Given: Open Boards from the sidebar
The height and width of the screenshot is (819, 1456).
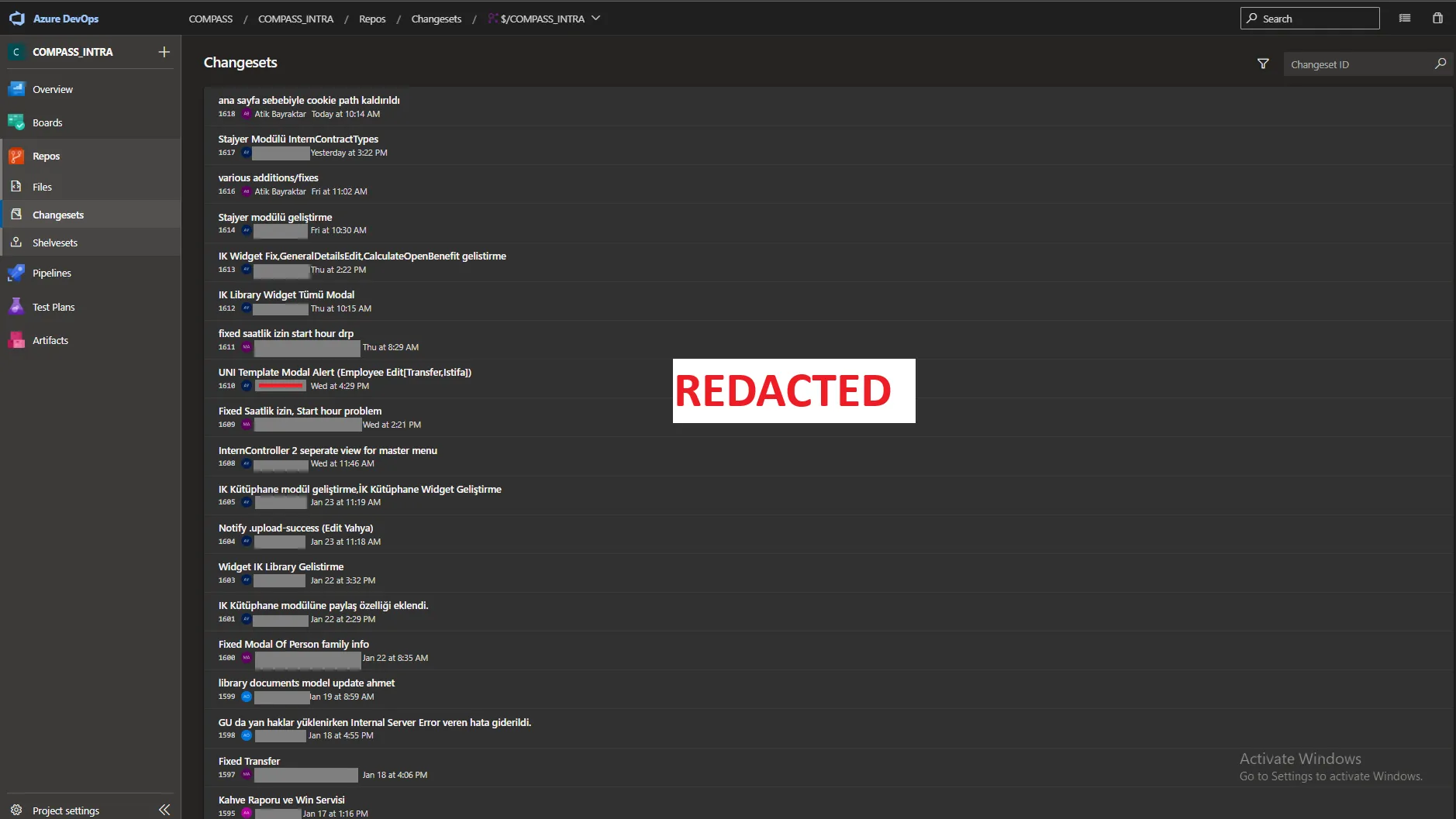Looking at the screenshot, I should (47, 122).
